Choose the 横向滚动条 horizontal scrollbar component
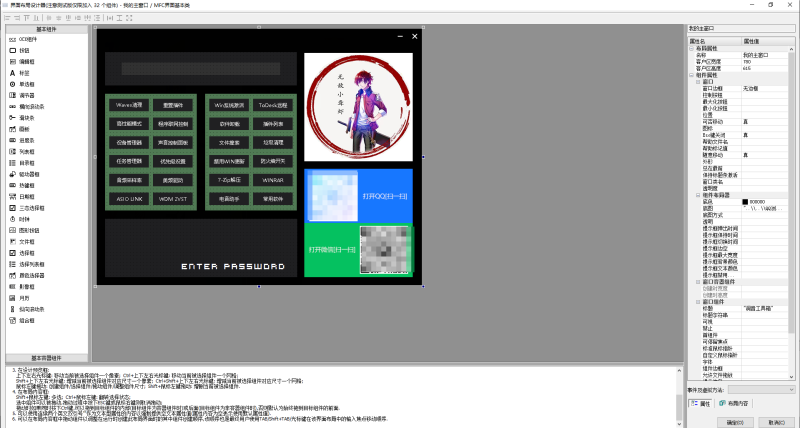800x428 pixels. point(27,107)
